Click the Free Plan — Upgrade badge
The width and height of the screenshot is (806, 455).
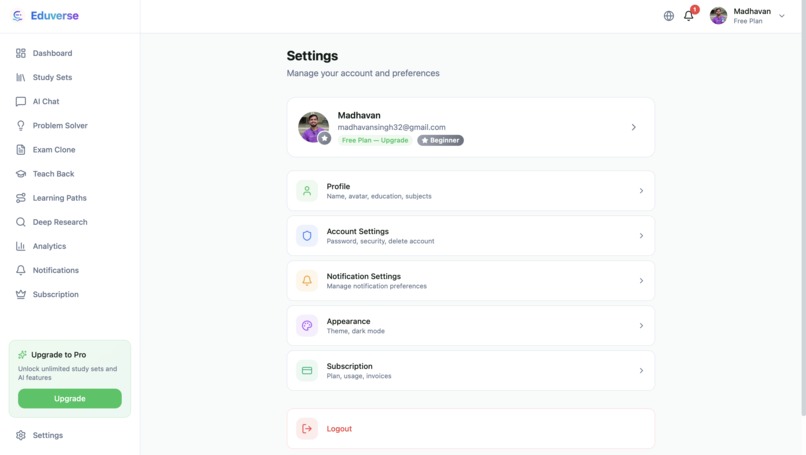tap(375, 140)
